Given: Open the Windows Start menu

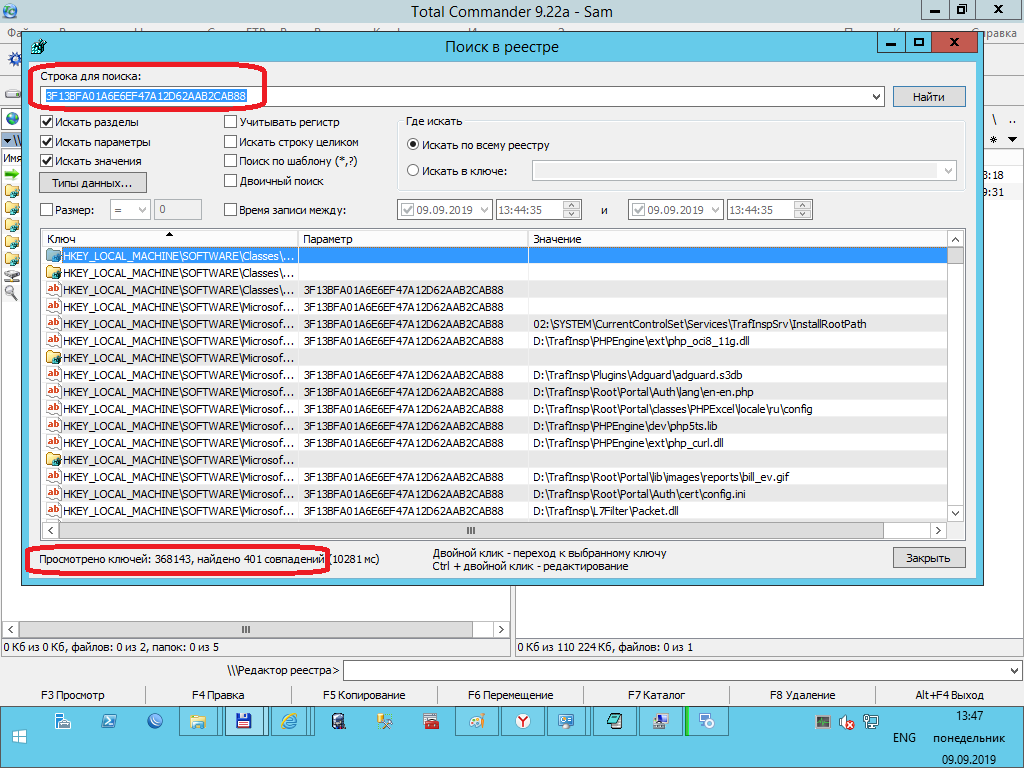Looking at the screenshot, I should point(19,737).
